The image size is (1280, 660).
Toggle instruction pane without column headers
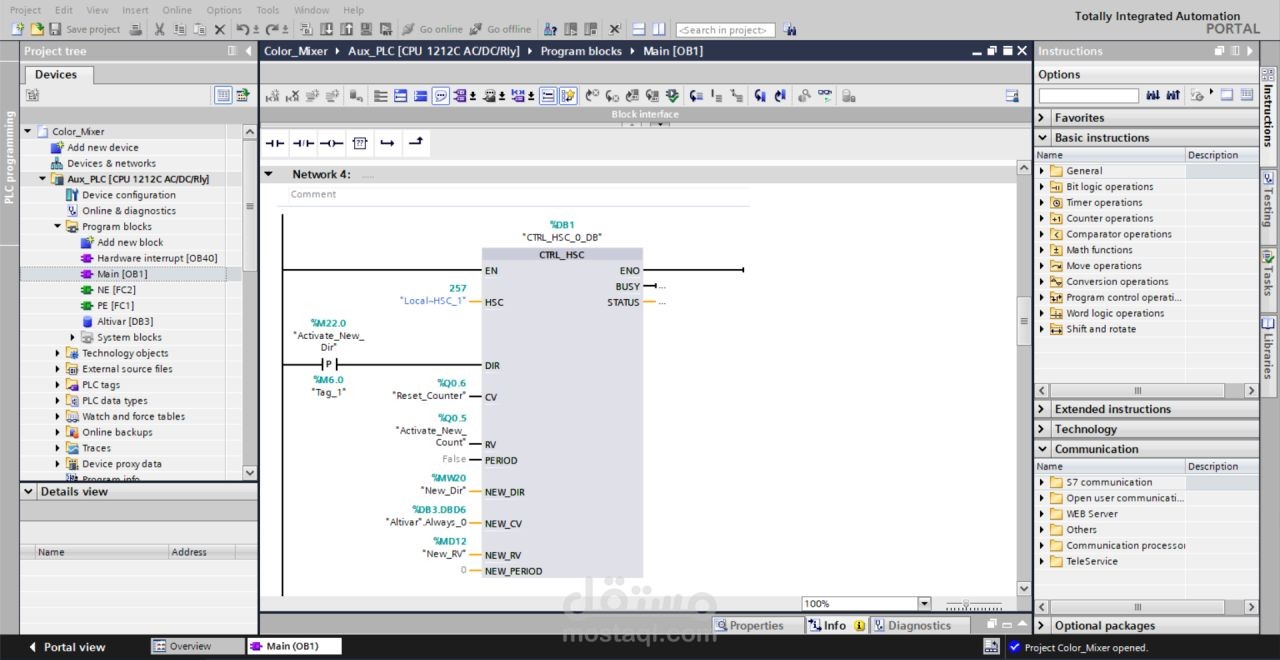tap(1227, 95)
